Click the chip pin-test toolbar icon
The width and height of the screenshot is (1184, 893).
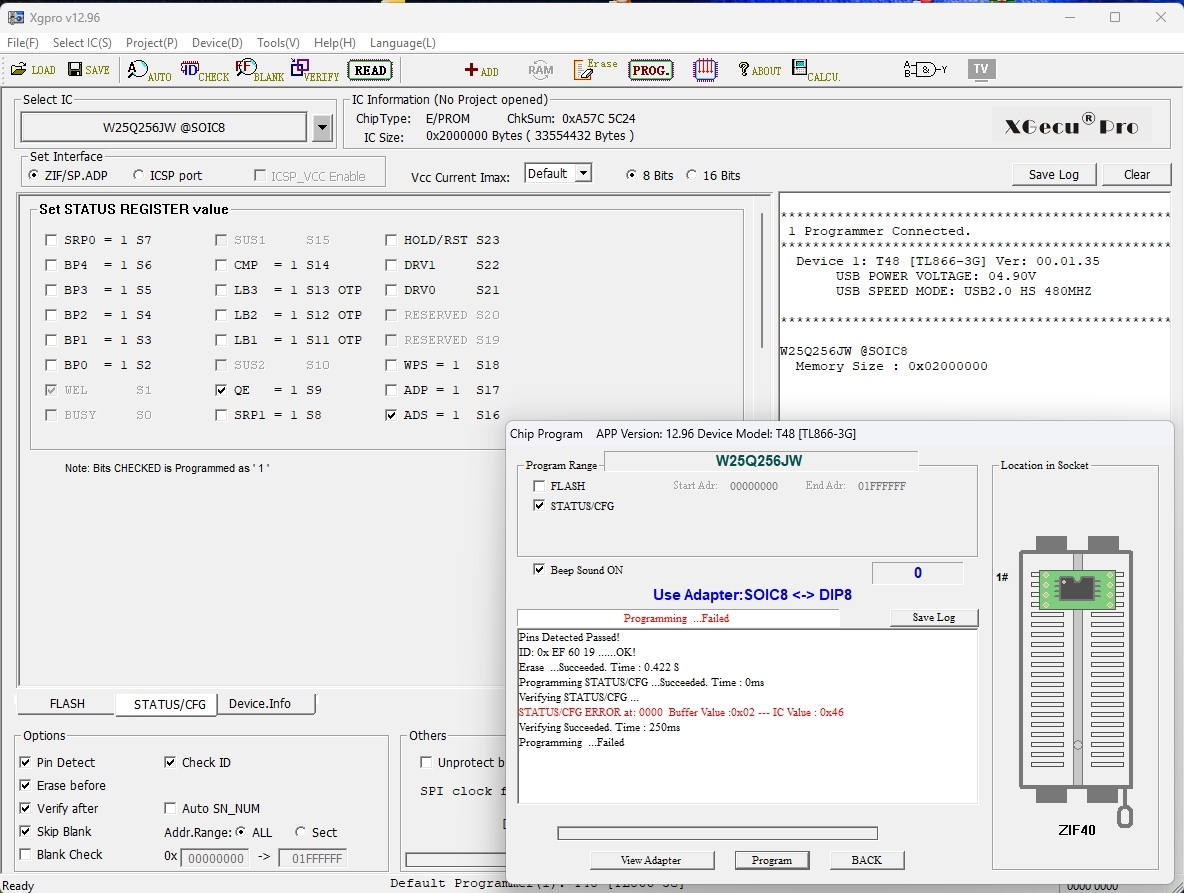[x=705, y=70]
